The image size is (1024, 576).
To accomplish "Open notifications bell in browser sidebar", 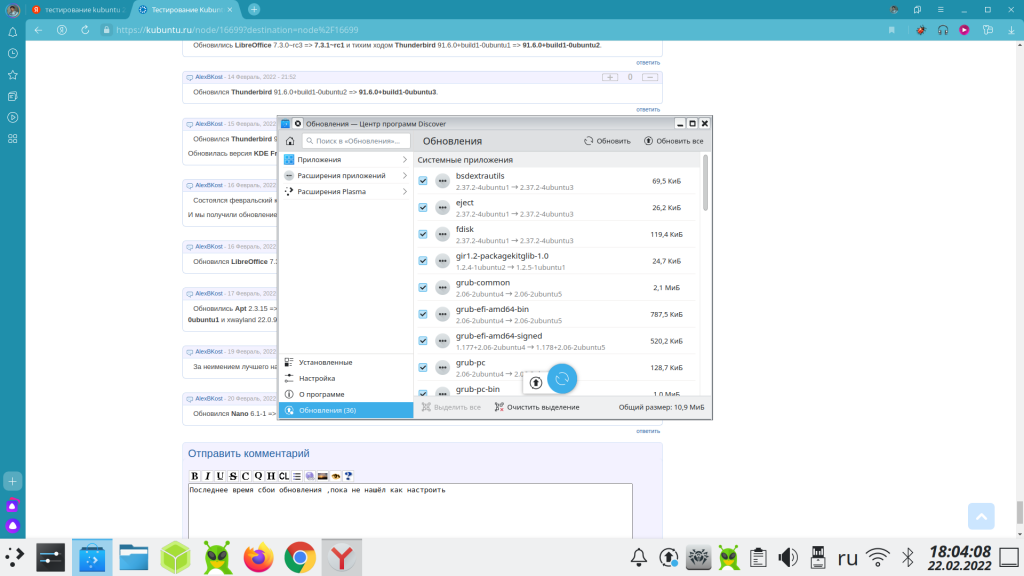I will (x=12, y=32).
